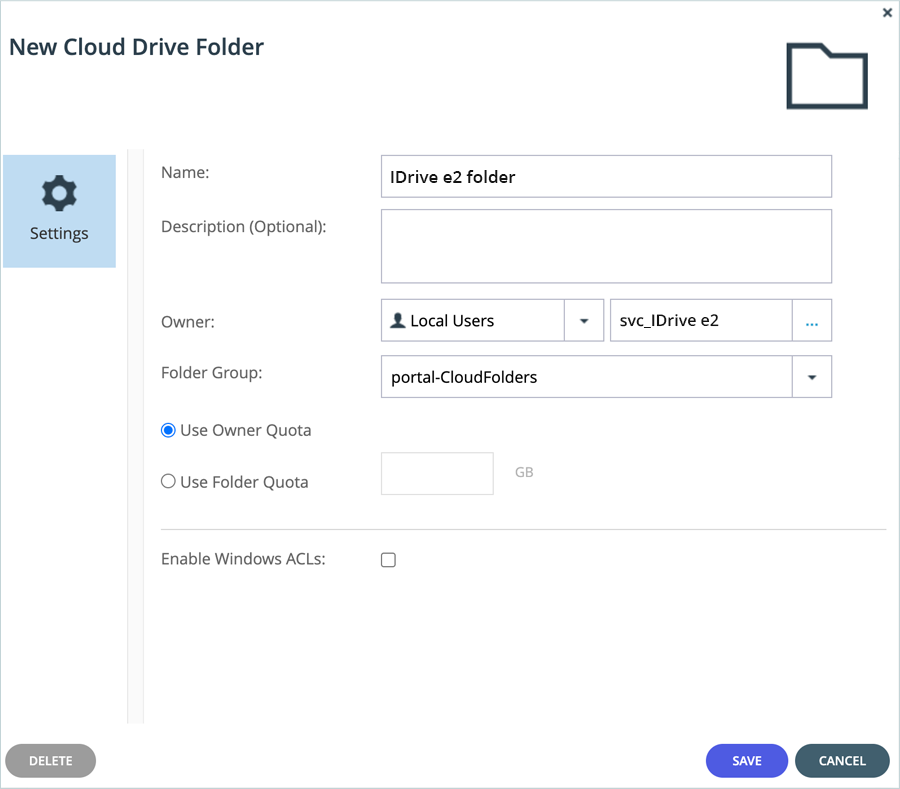Open the portal-CloudFolders combo box
Viewport: 900px width, 789px height.
tap(586, 377)
